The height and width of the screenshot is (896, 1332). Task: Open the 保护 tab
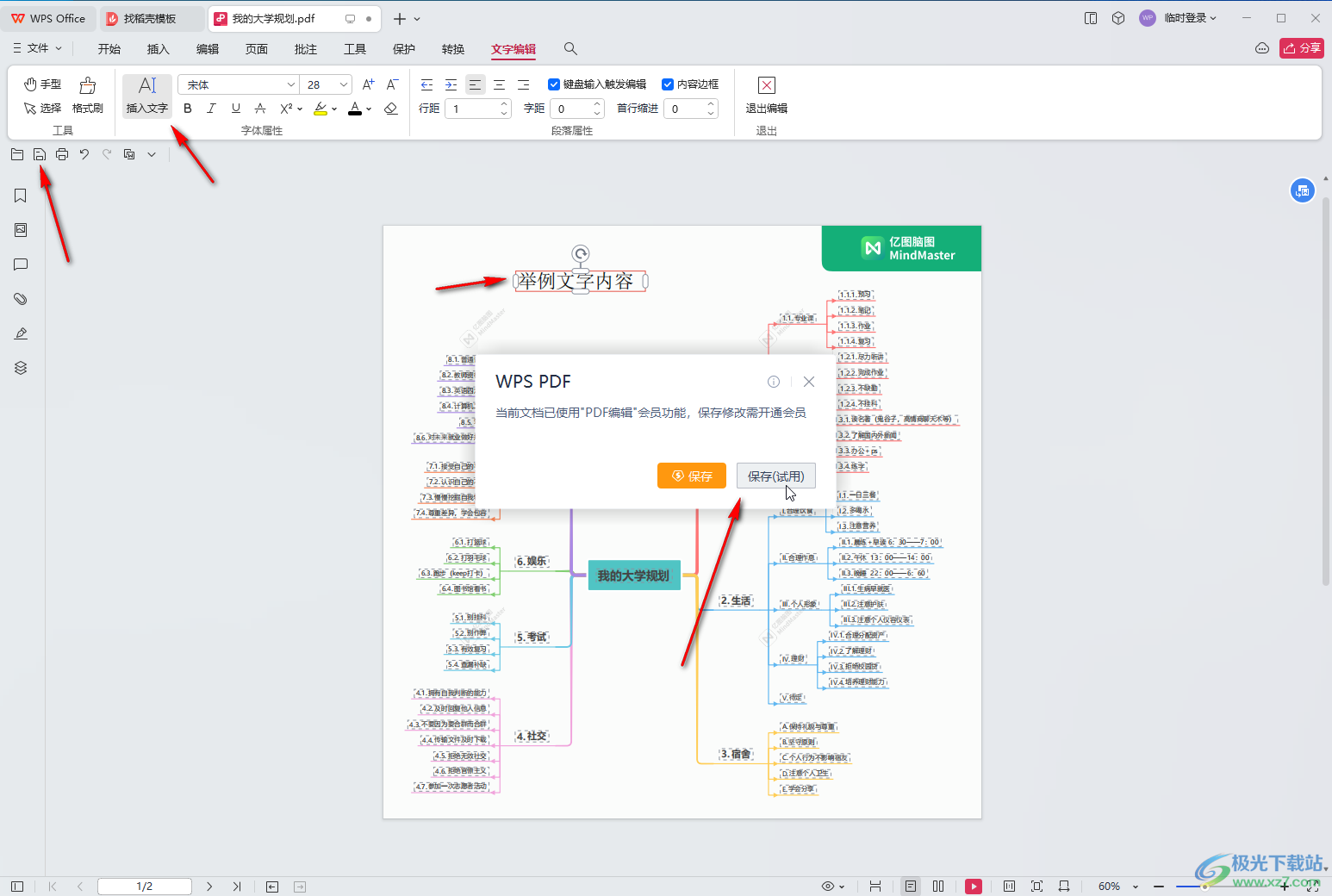[404, 49]
